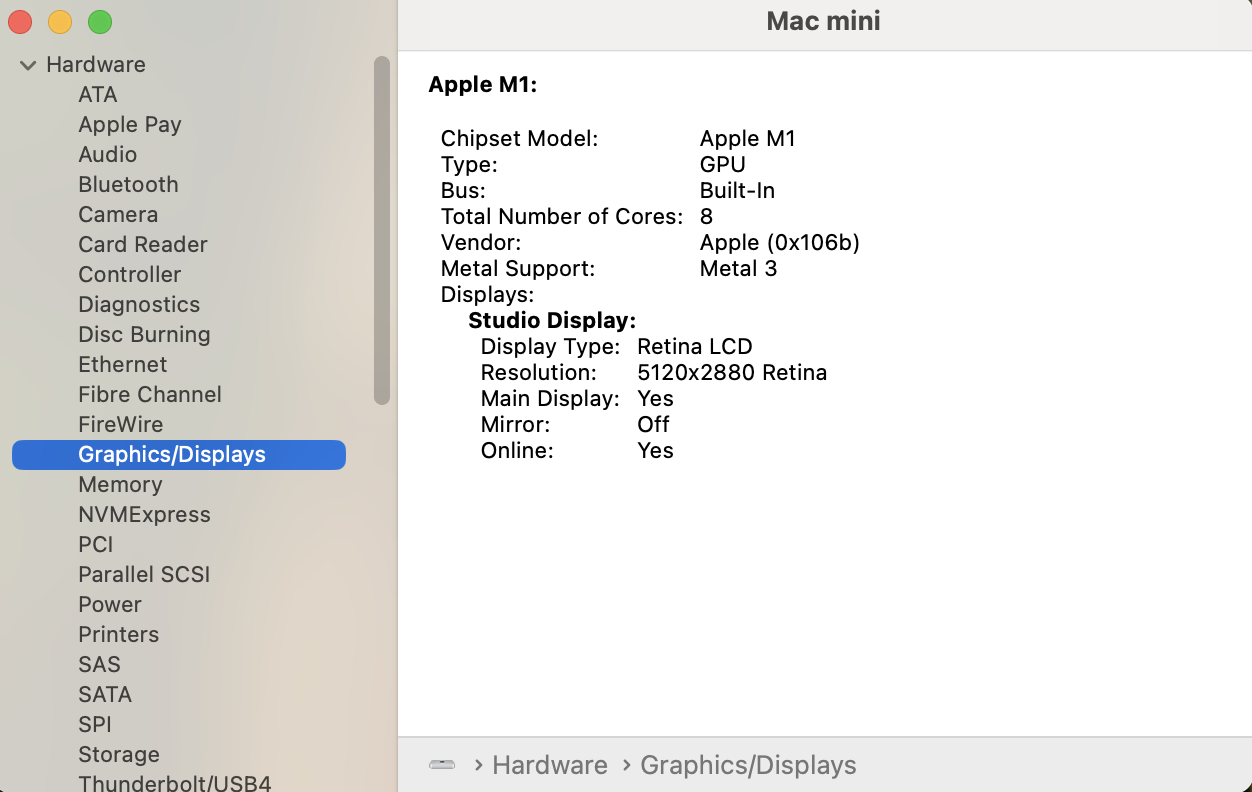The image size is (1252, 792).
Task: Click the Vendor value Apple (0x106b)
Action: click(780, 242)
